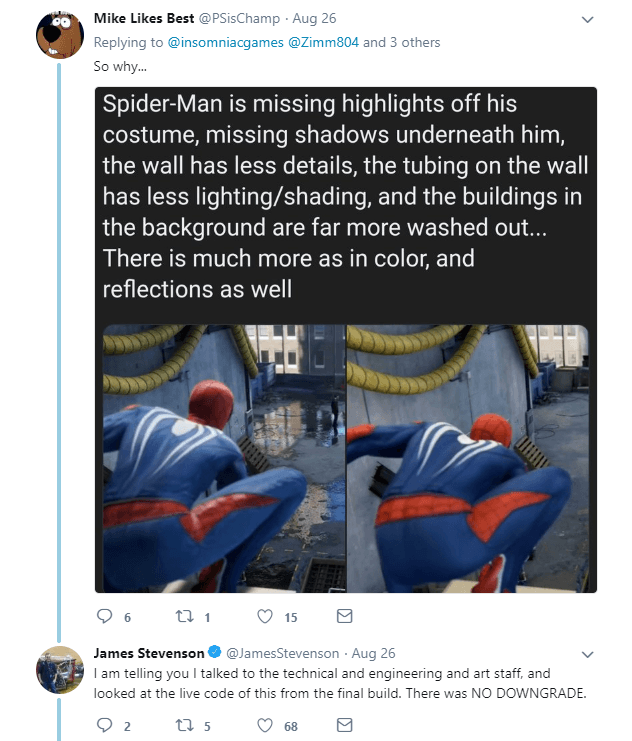632x741 pixels.
Task: Reply to Mike Likes Best's tweet
Action: point(103,616)
